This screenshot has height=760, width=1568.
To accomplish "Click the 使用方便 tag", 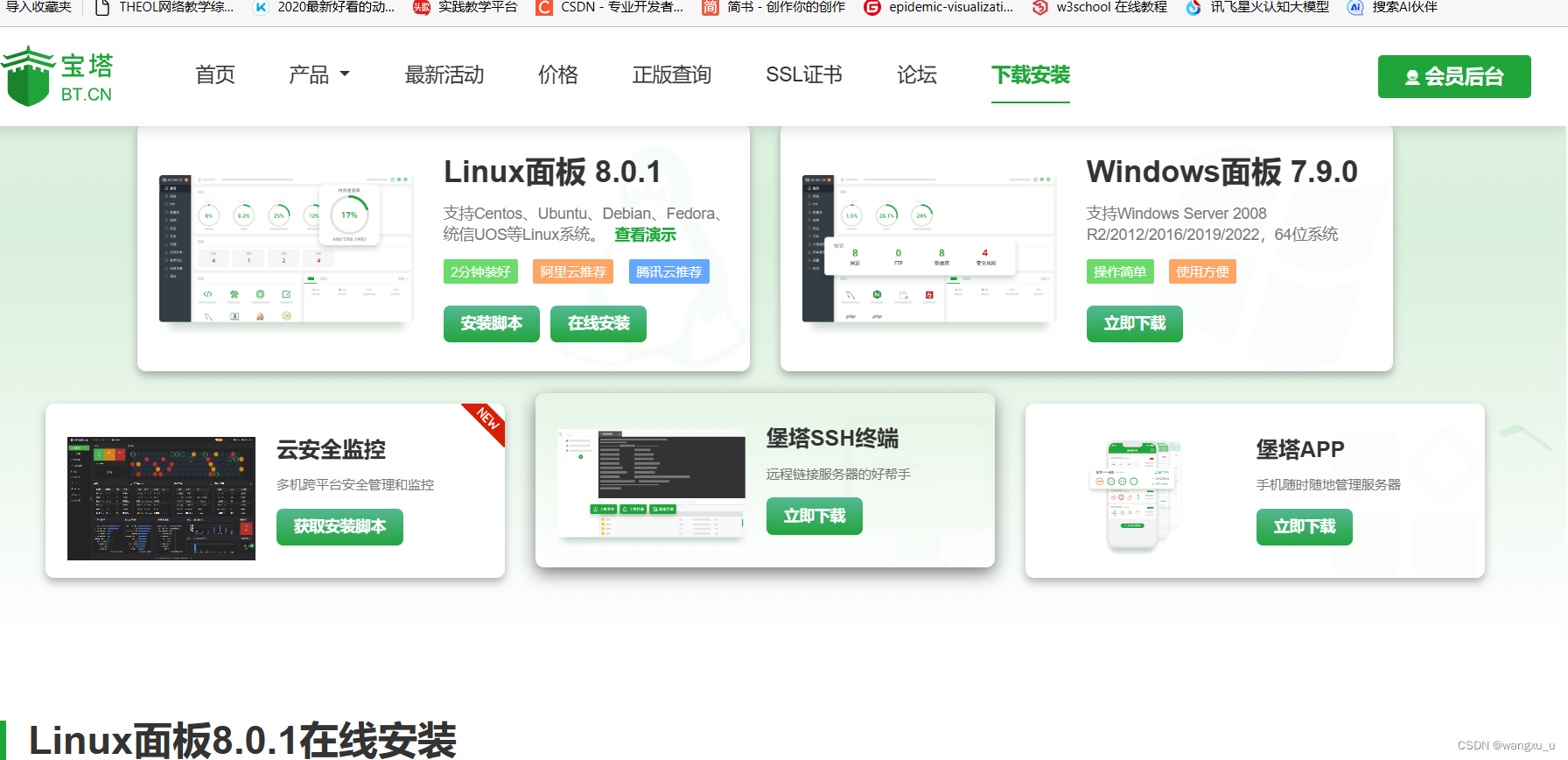I will click(x=1202, y=271).
